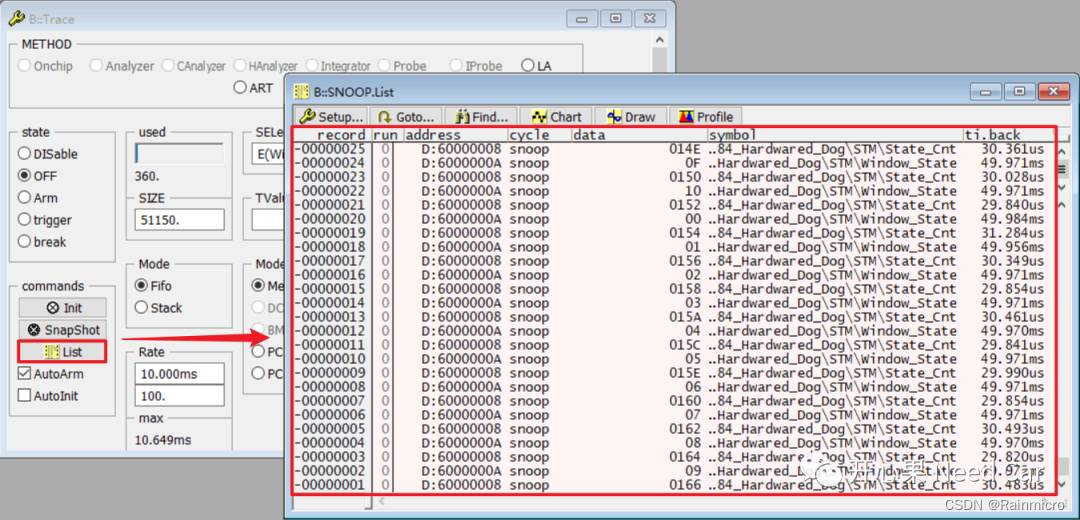This screenshot has height=520, width=1080.
Task: Select record -00000013 row
Action: click(x=673, y=317)
